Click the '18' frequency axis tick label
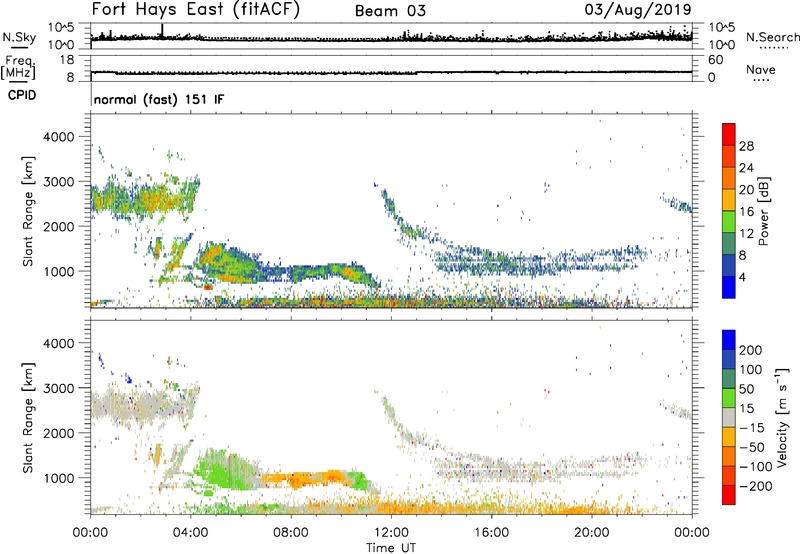Viewport: 800px width, 554px height. click(67, 60)
